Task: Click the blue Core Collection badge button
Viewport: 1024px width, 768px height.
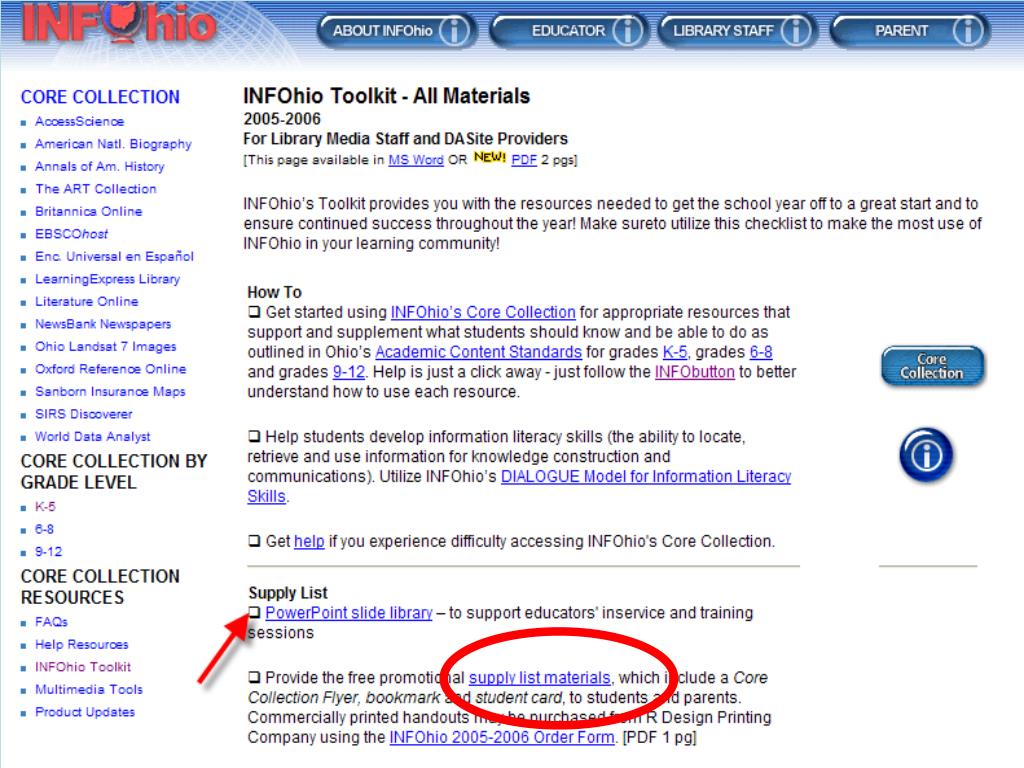Action: [933, 366]
